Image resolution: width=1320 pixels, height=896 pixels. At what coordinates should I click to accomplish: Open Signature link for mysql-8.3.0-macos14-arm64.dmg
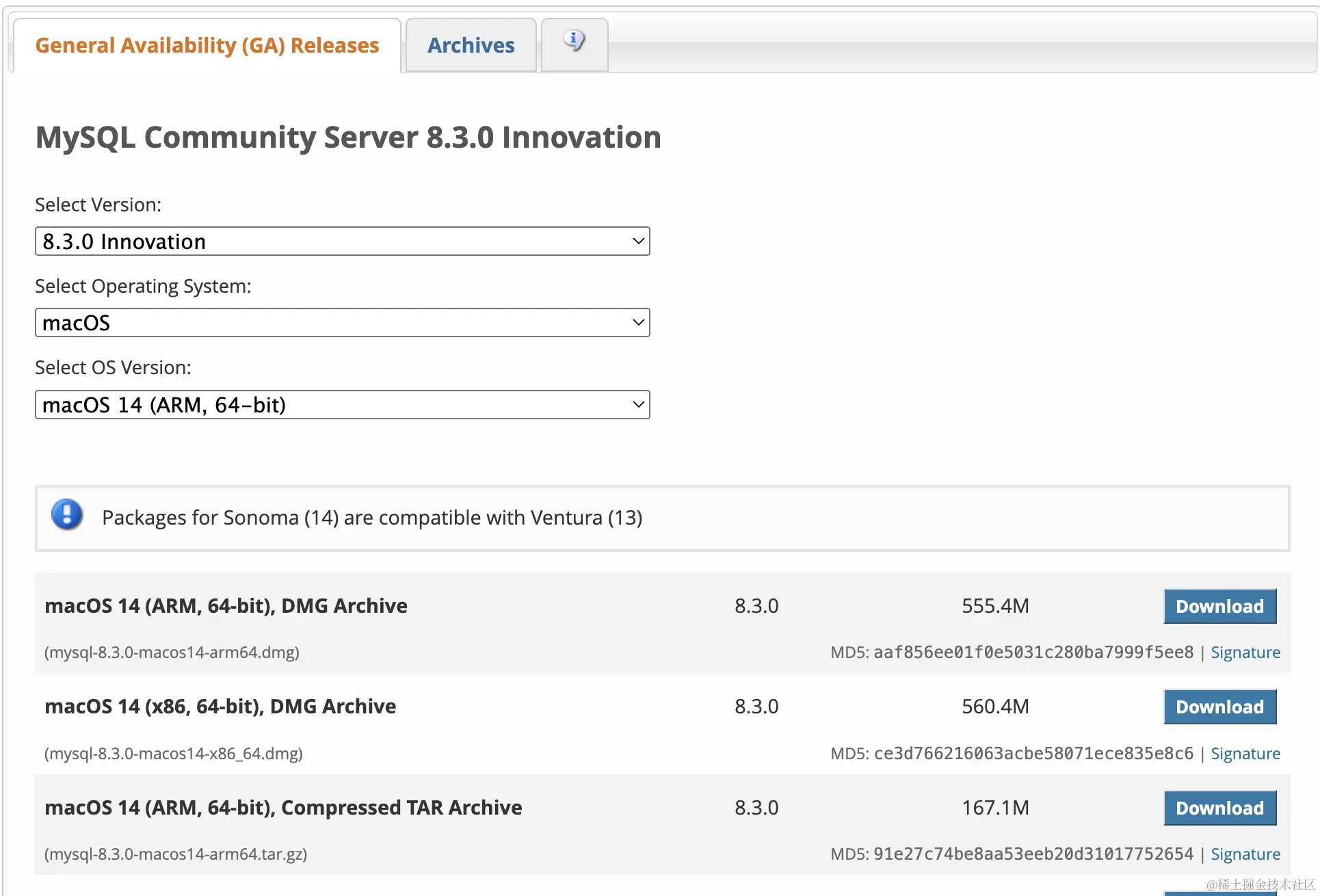click(1245, 653)
